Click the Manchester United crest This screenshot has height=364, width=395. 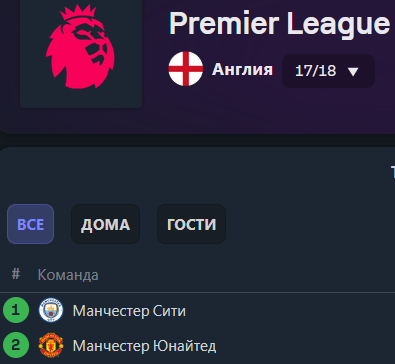click(x=51, y=345)
